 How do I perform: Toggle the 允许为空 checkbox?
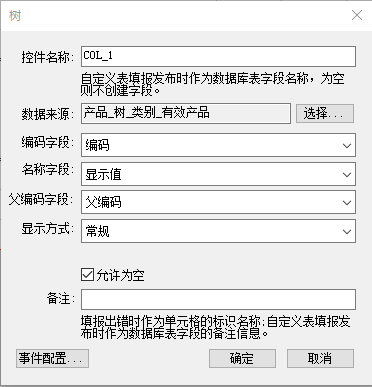tap(87, 275)
